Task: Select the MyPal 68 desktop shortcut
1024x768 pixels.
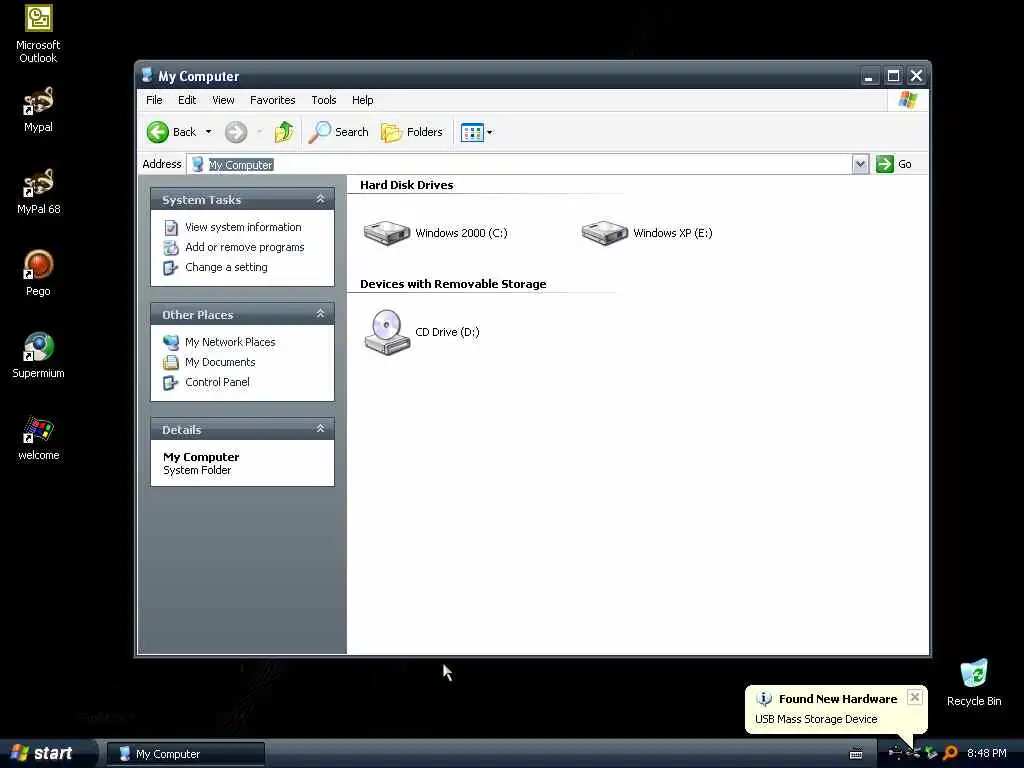Action: pyautogui.click(x=38, y=191)
